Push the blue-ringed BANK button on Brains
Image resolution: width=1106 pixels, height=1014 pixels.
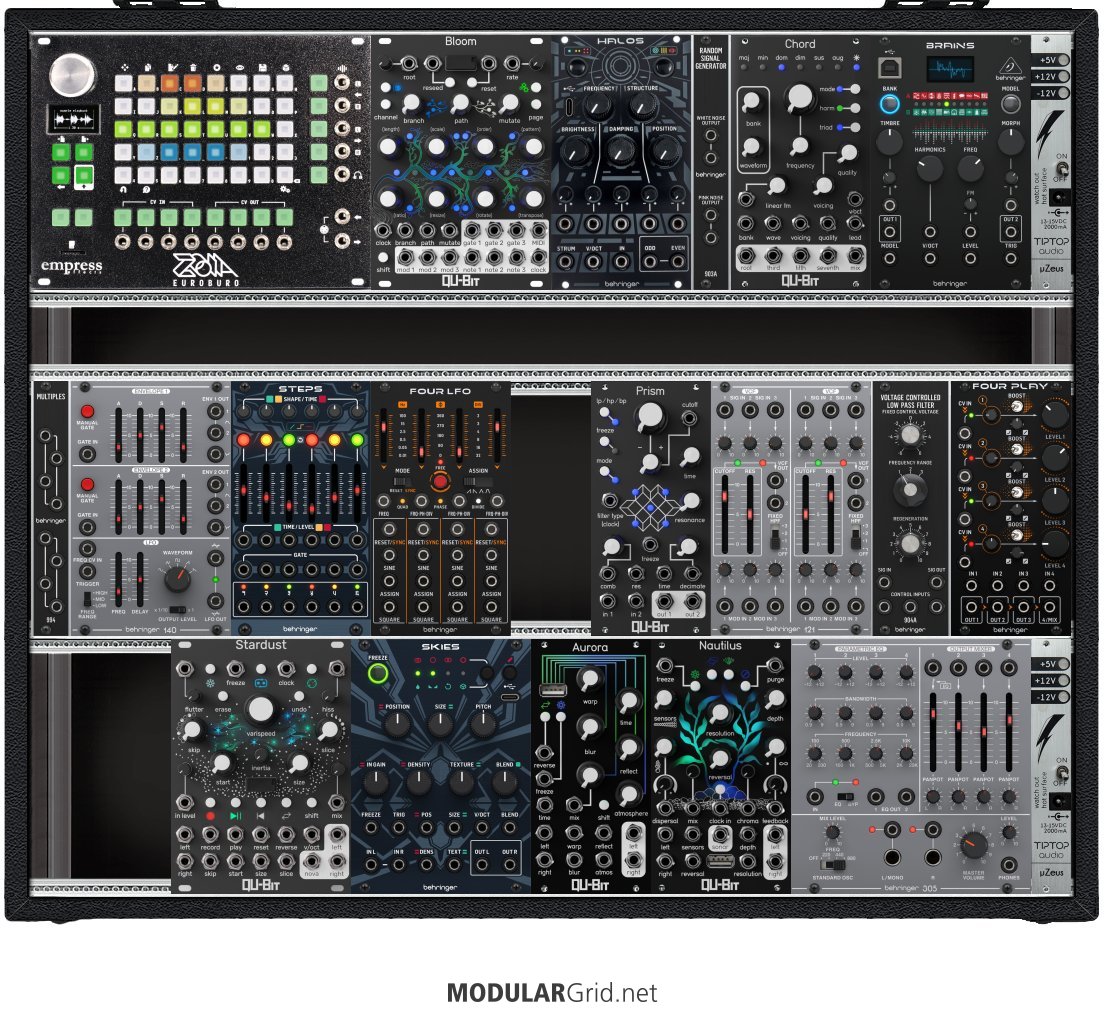coord(889,104)
